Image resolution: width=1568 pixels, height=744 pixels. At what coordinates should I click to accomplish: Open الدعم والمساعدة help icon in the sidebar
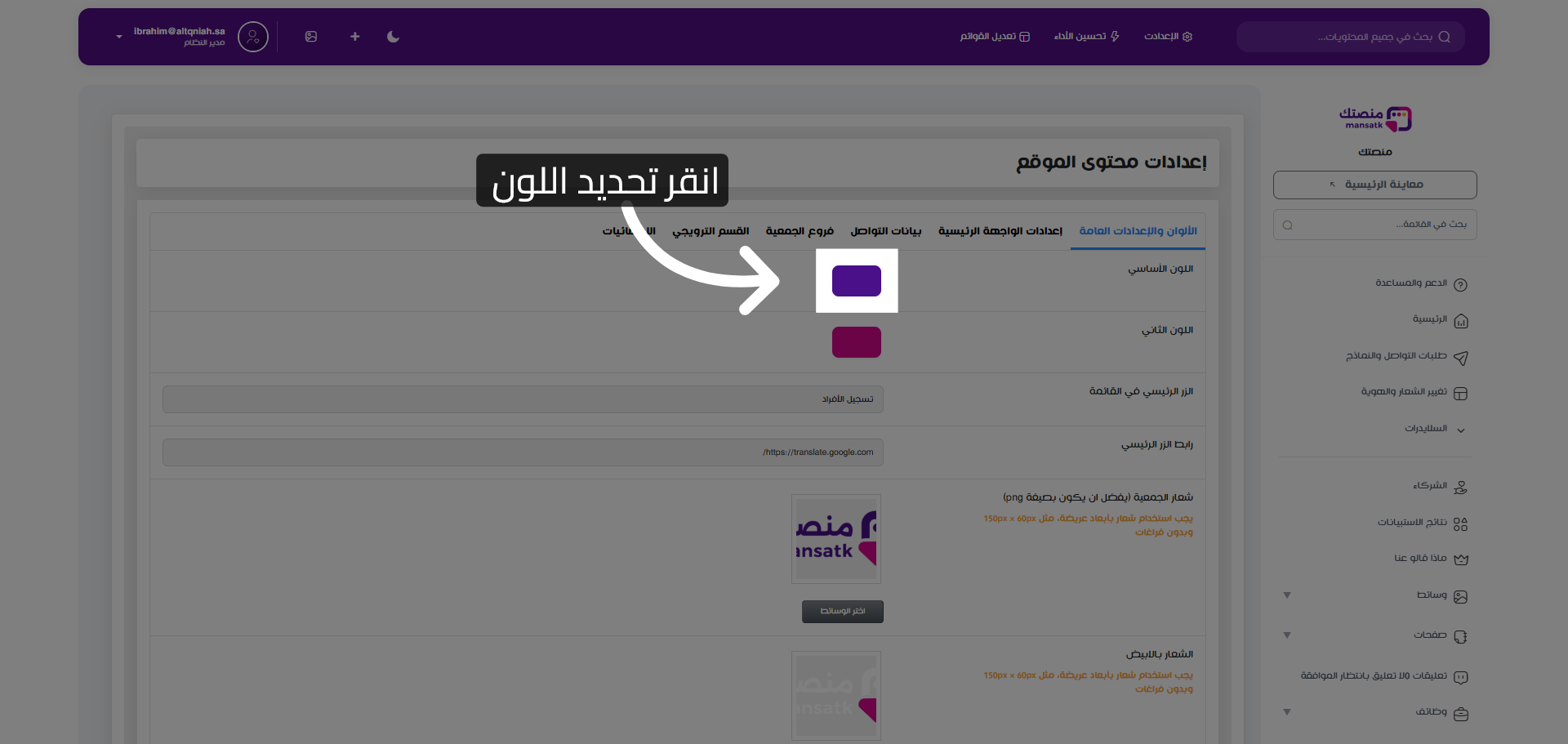tap(1462, 283)
